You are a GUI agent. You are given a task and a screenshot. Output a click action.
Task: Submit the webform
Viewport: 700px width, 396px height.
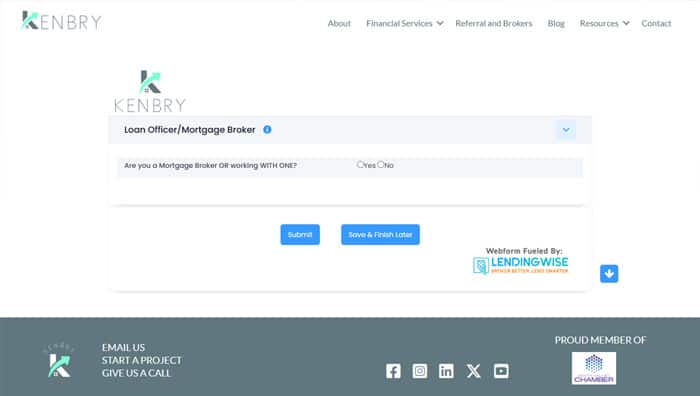click(300, 234)
